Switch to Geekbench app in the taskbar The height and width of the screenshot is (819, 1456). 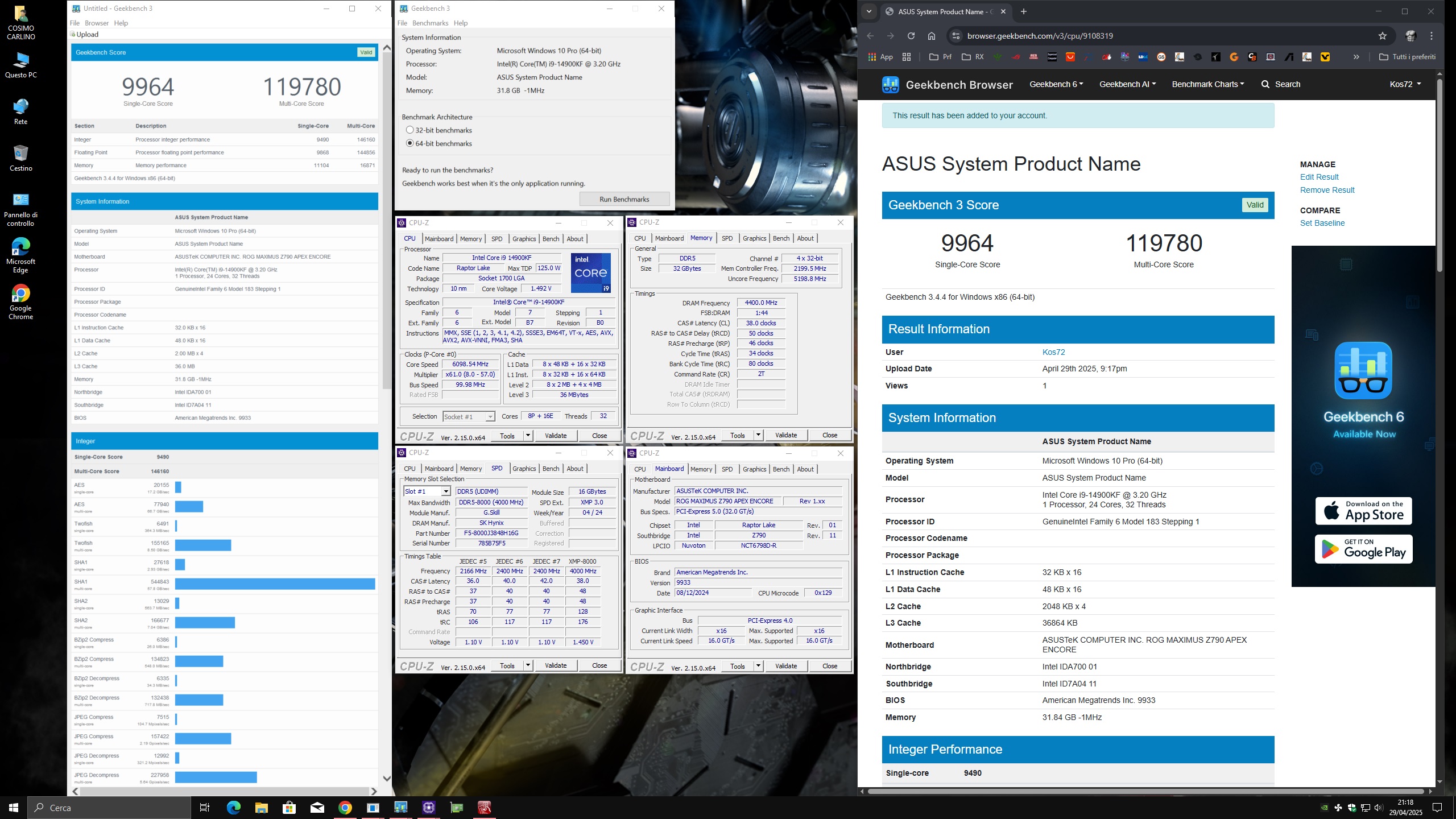click(x=401, y=807)
